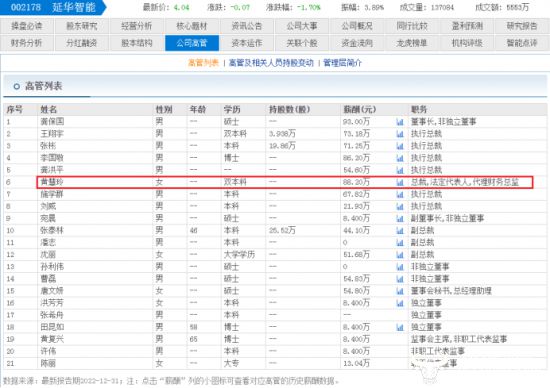Open 高管及相关人员持股变动 link

tap(271, 63)
